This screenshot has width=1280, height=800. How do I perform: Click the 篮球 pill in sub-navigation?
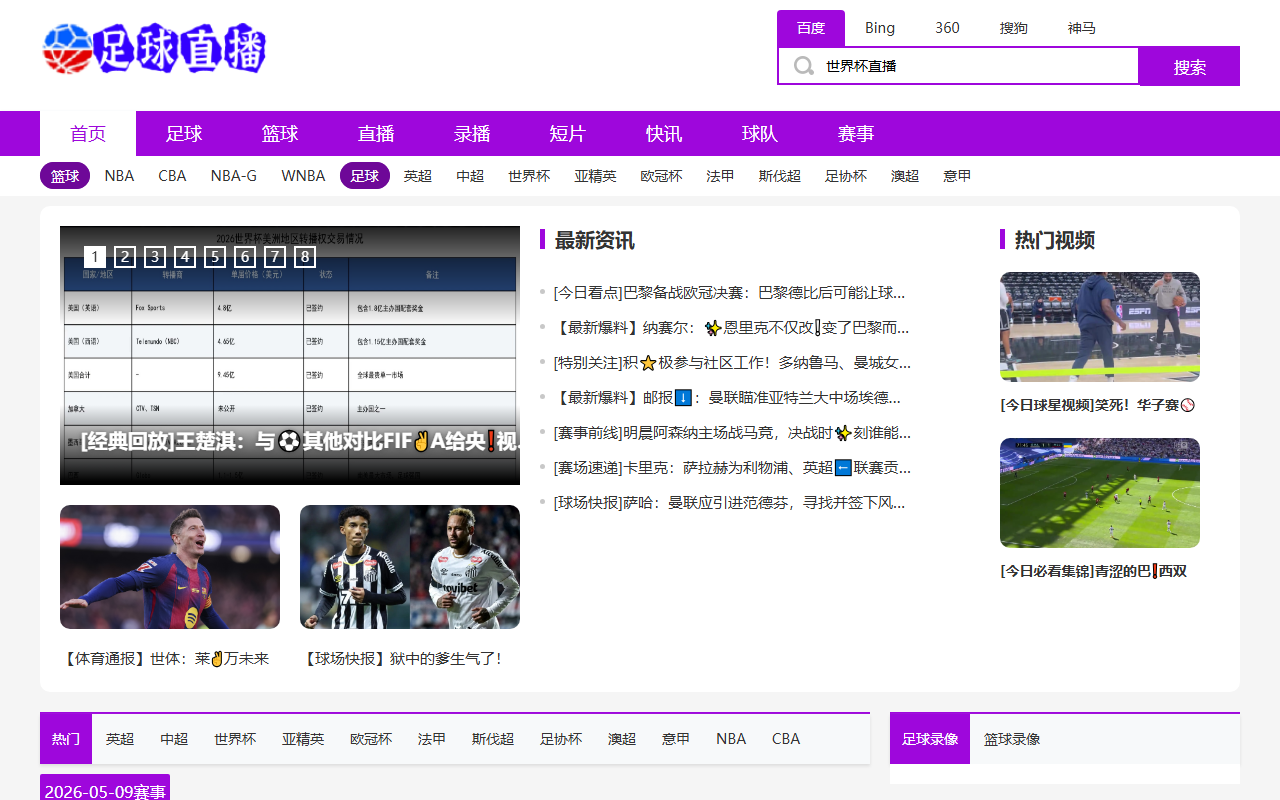[x=65, y=176]
